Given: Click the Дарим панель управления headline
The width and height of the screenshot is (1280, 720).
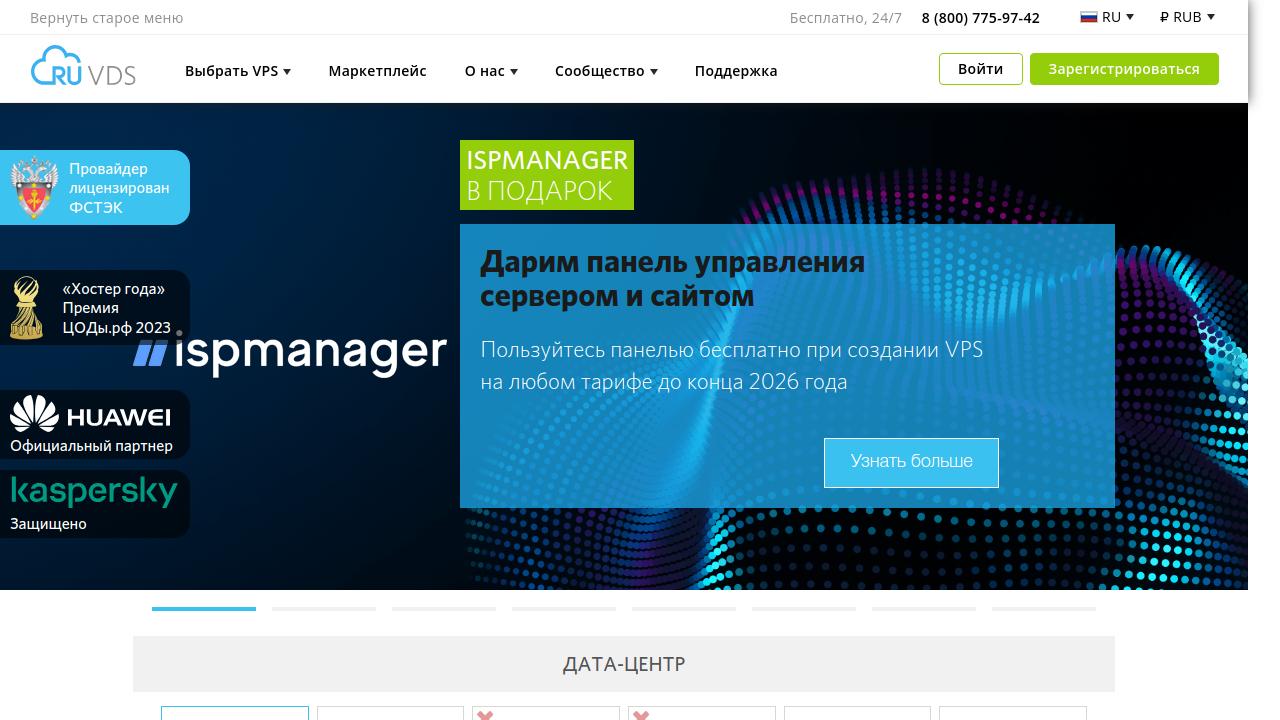Looking at the screenshot, I should (x=672, y=279).
